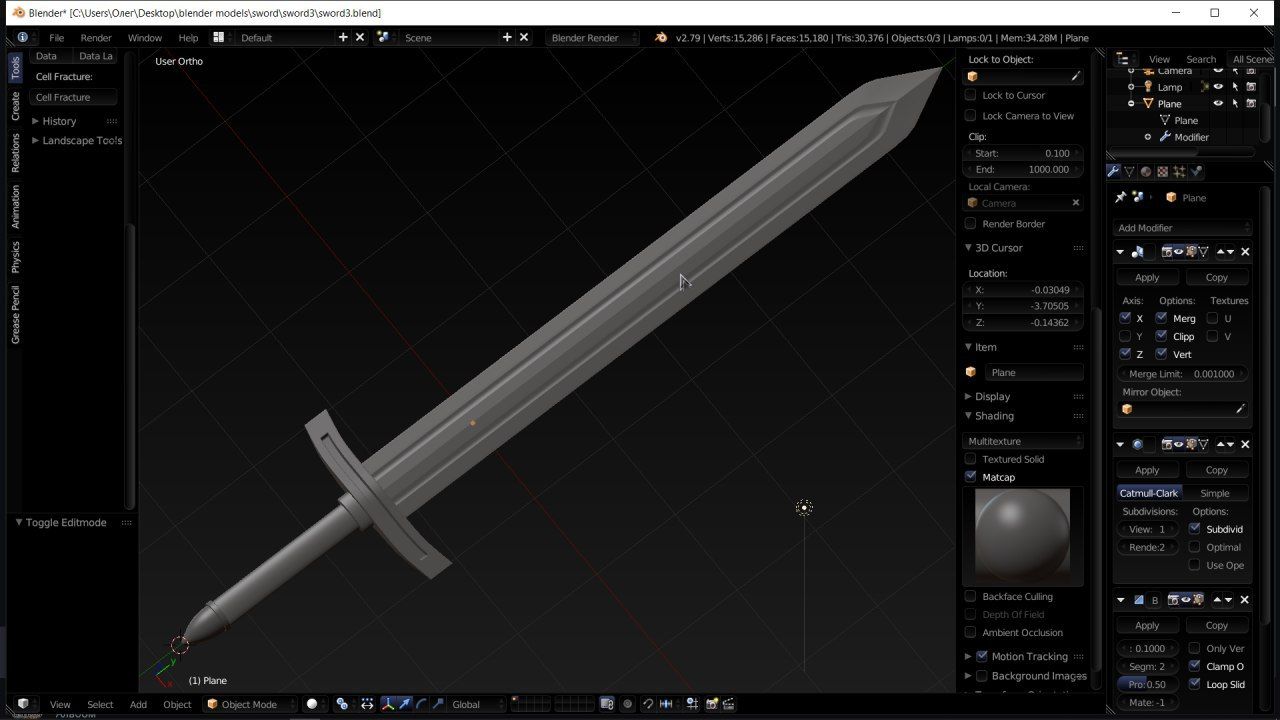Select the Simple subdivision type
This screenshot has width=1280, height=720.
click(x=1215, y=493)
